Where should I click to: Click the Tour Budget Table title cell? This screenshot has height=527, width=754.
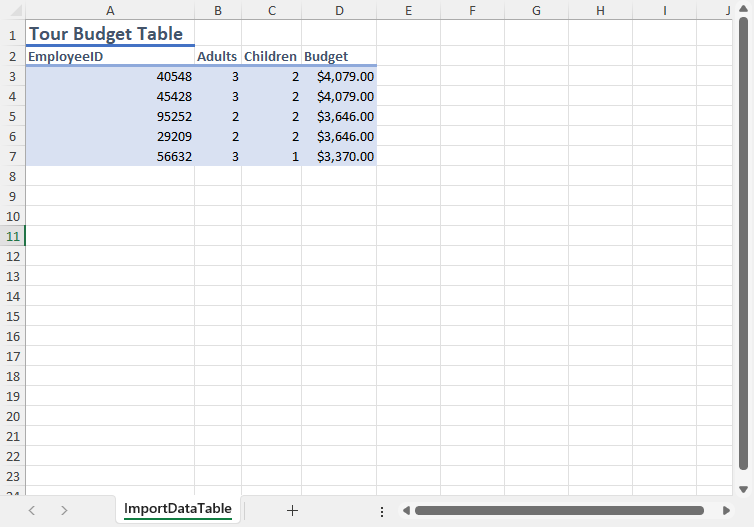109,34
